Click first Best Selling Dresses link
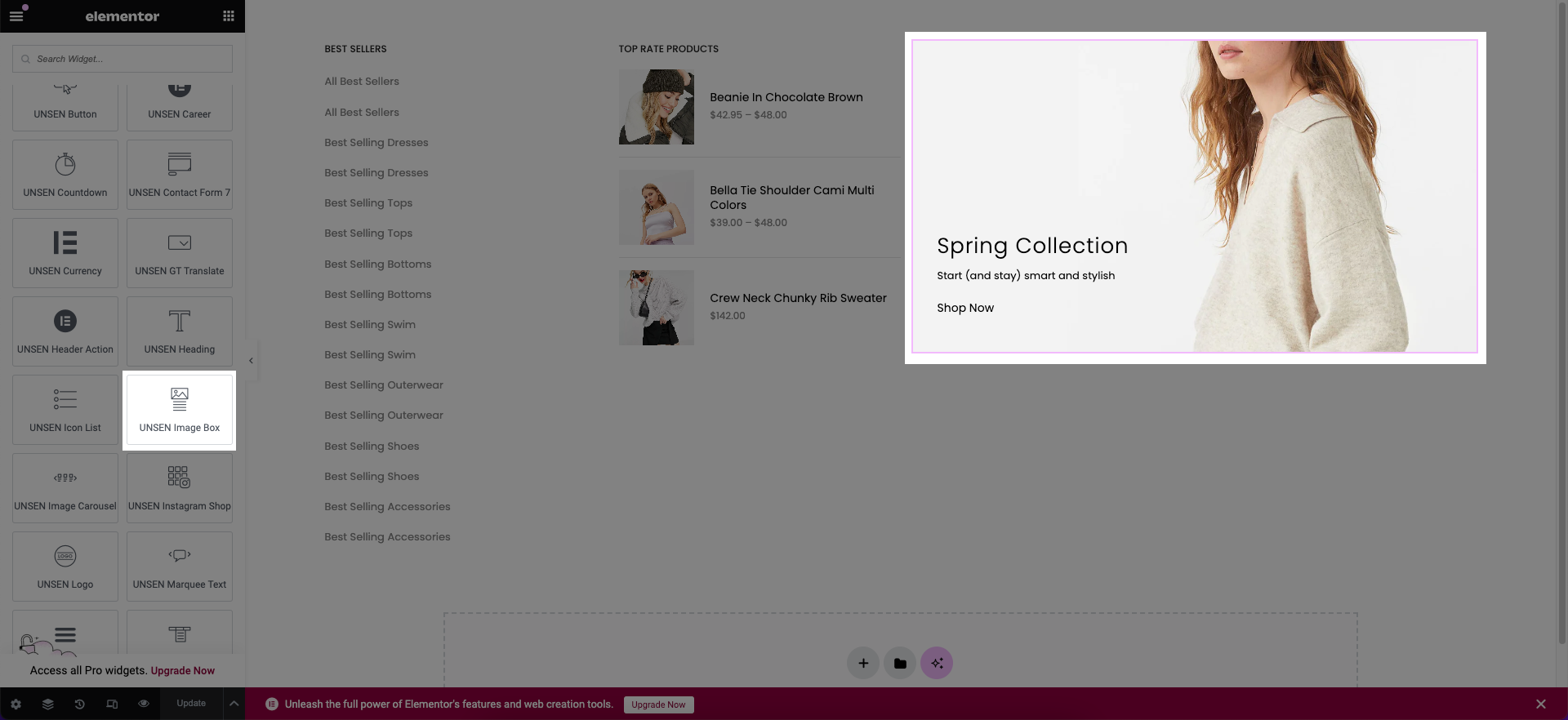1568x720 pixels. [x=376, y=142]
